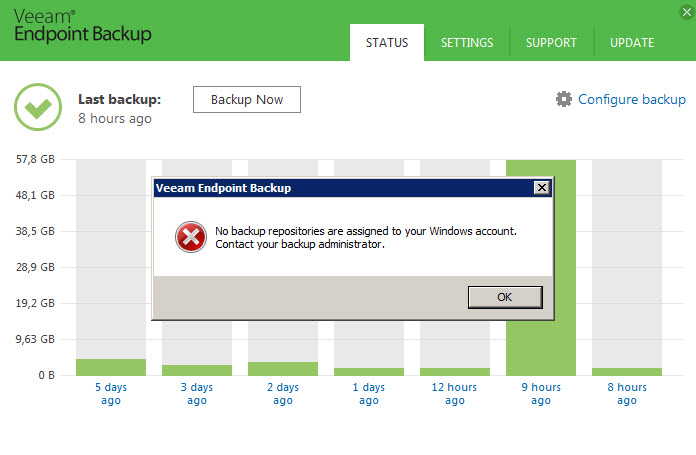Click the 12 hours ago label
The image size is (696, 455).
pos(455,394)
